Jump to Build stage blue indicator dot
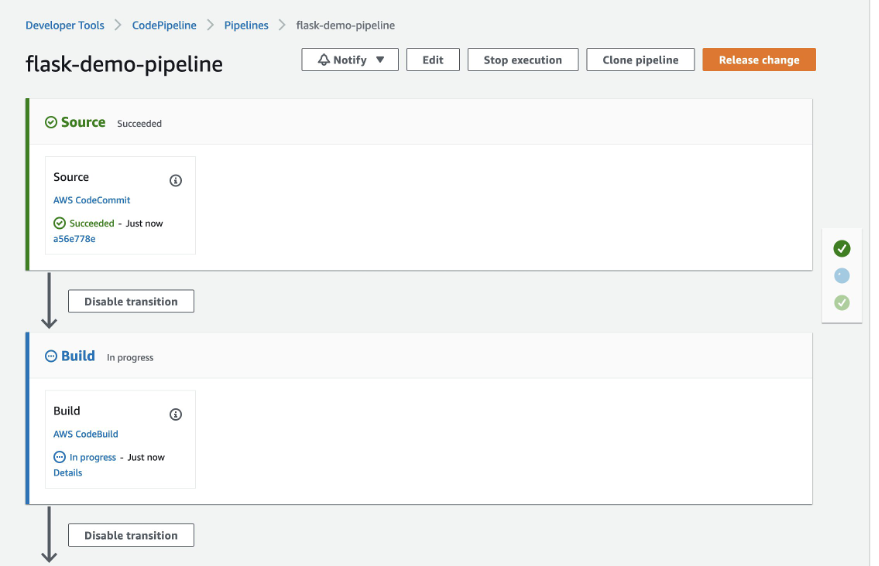 (x=841, y=276)
